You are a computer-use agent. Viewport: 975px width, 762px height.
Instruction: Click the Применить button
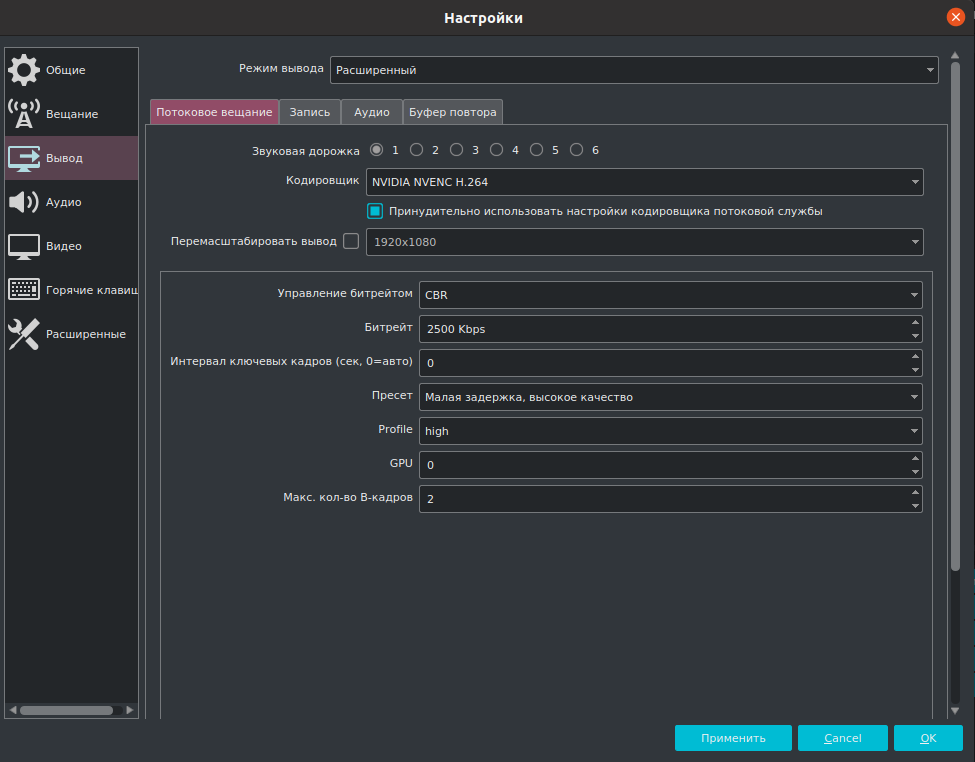tap(733, 738)
